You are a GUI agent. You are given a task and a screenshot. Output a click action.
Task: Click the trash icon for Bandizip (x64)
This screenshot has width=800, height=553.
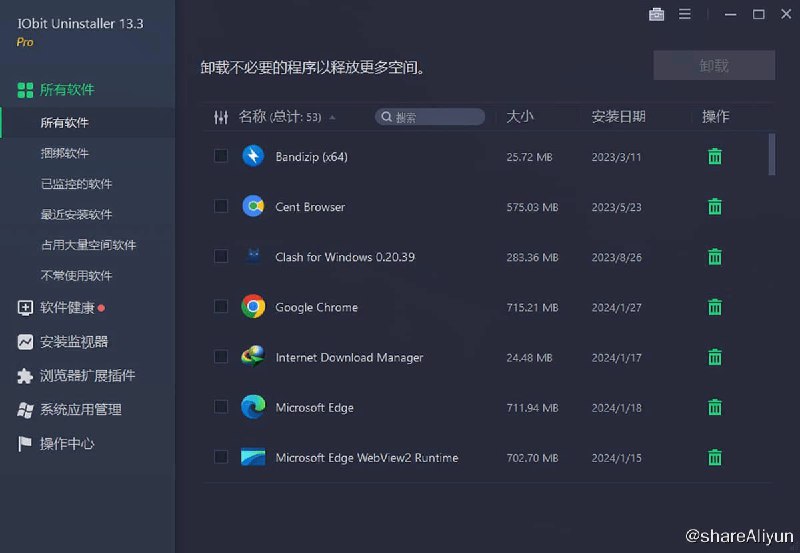point(715,157)
